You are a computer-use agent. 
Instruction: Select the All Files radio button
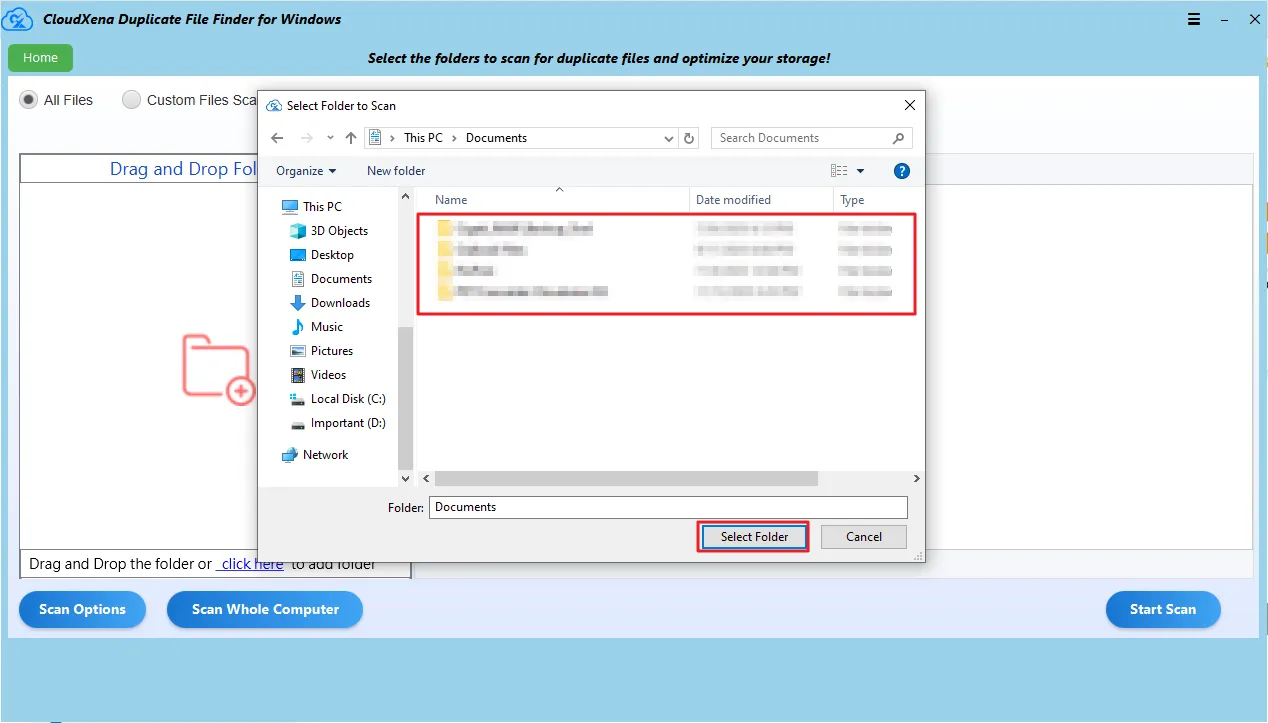click(x=29, y=100)
